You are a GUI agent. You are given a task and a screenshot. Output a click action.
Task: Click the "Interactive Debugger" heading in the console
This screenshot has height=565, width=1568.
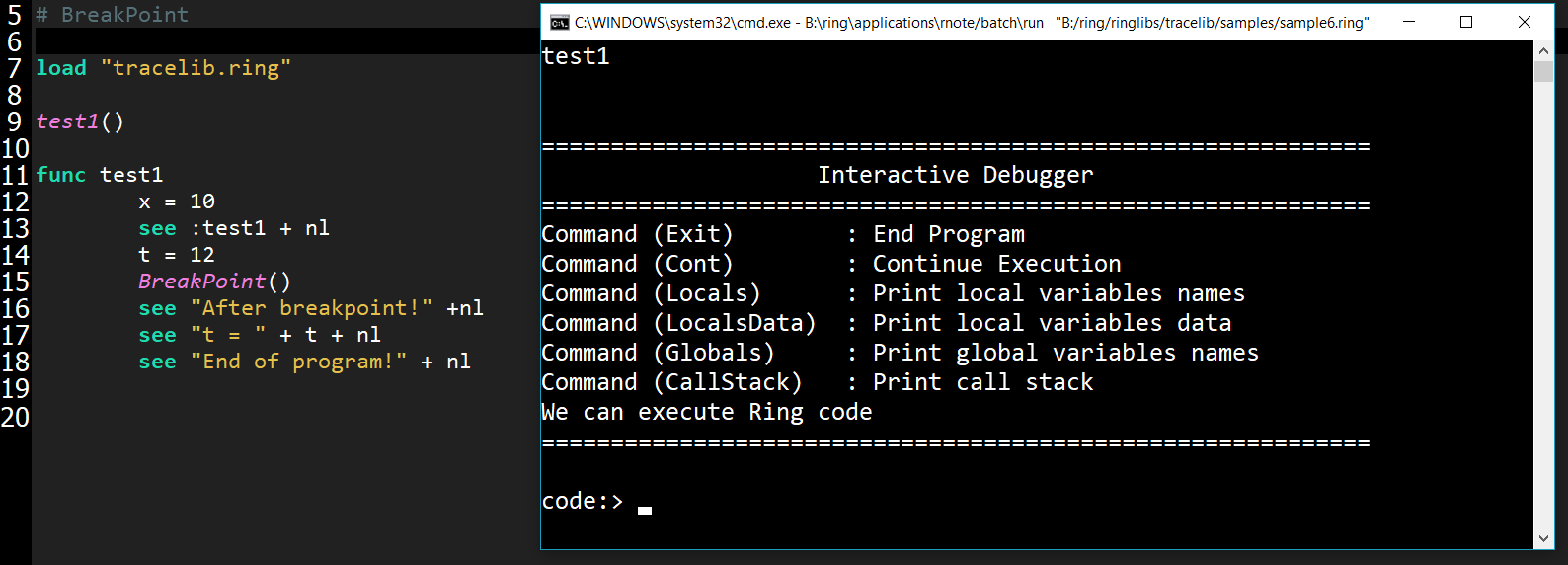tap(955, 175)
